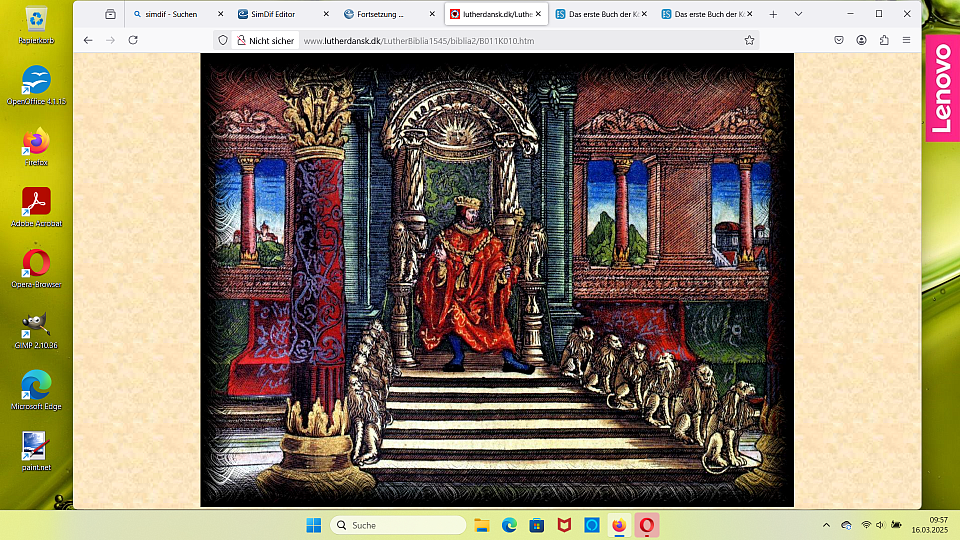Click the 'Nicht sicher' security indicator

266,40
